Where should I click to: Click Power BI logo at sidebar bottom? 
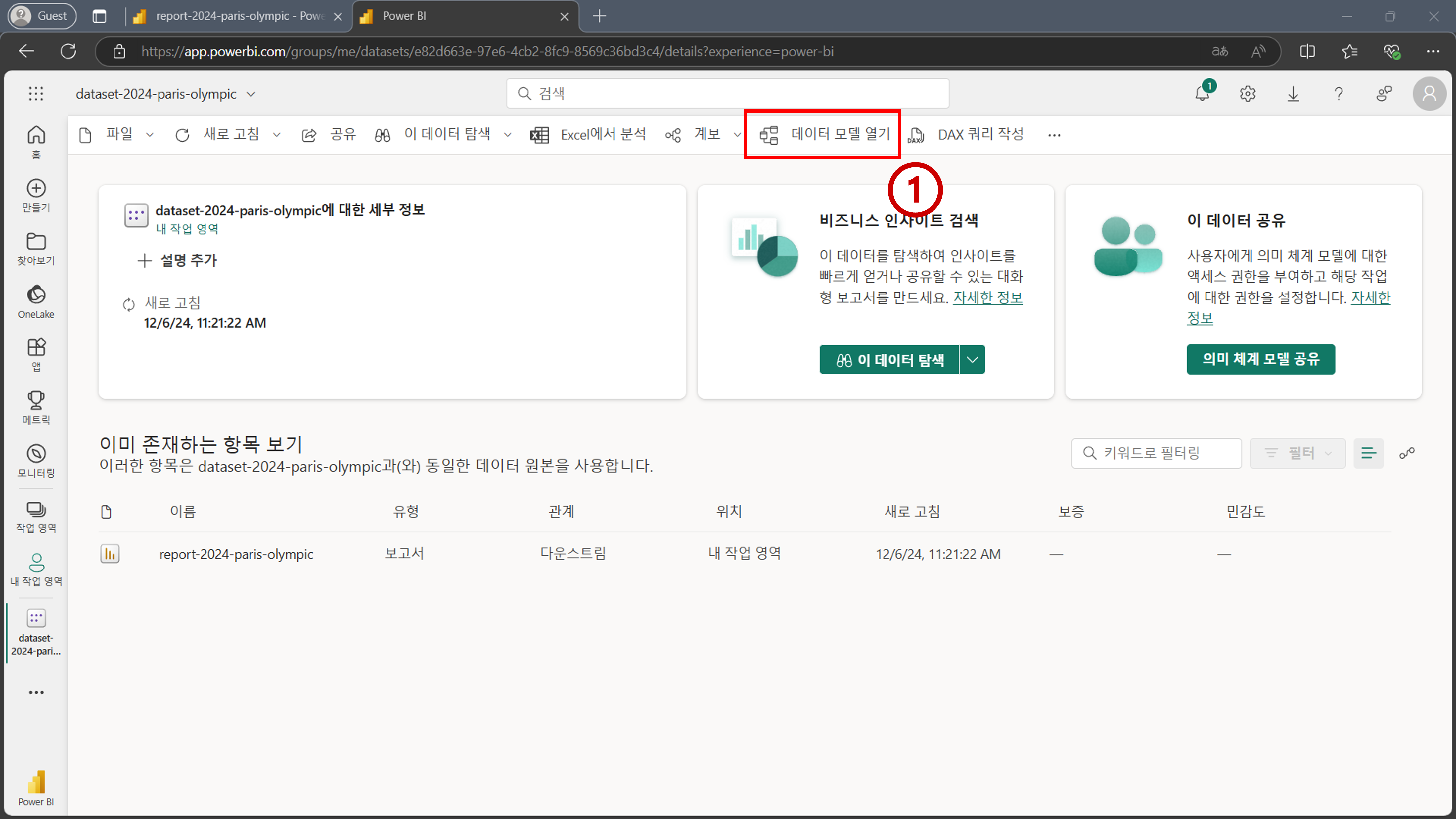click(x=36, y=788)
